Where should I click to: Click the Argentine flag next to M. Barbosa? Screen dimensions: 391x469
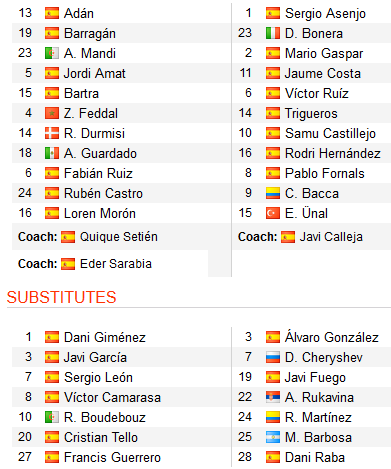tap(273, 437)
